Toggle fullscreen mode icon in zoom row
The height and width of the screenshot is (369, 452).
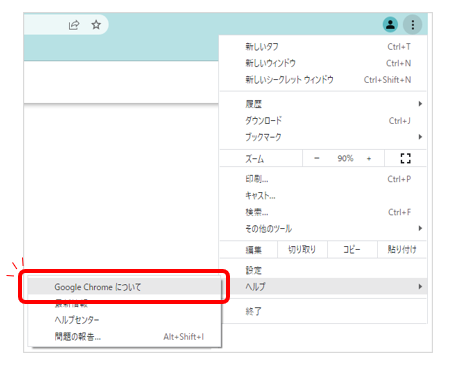pyautogui.click(x=405, y=158)
